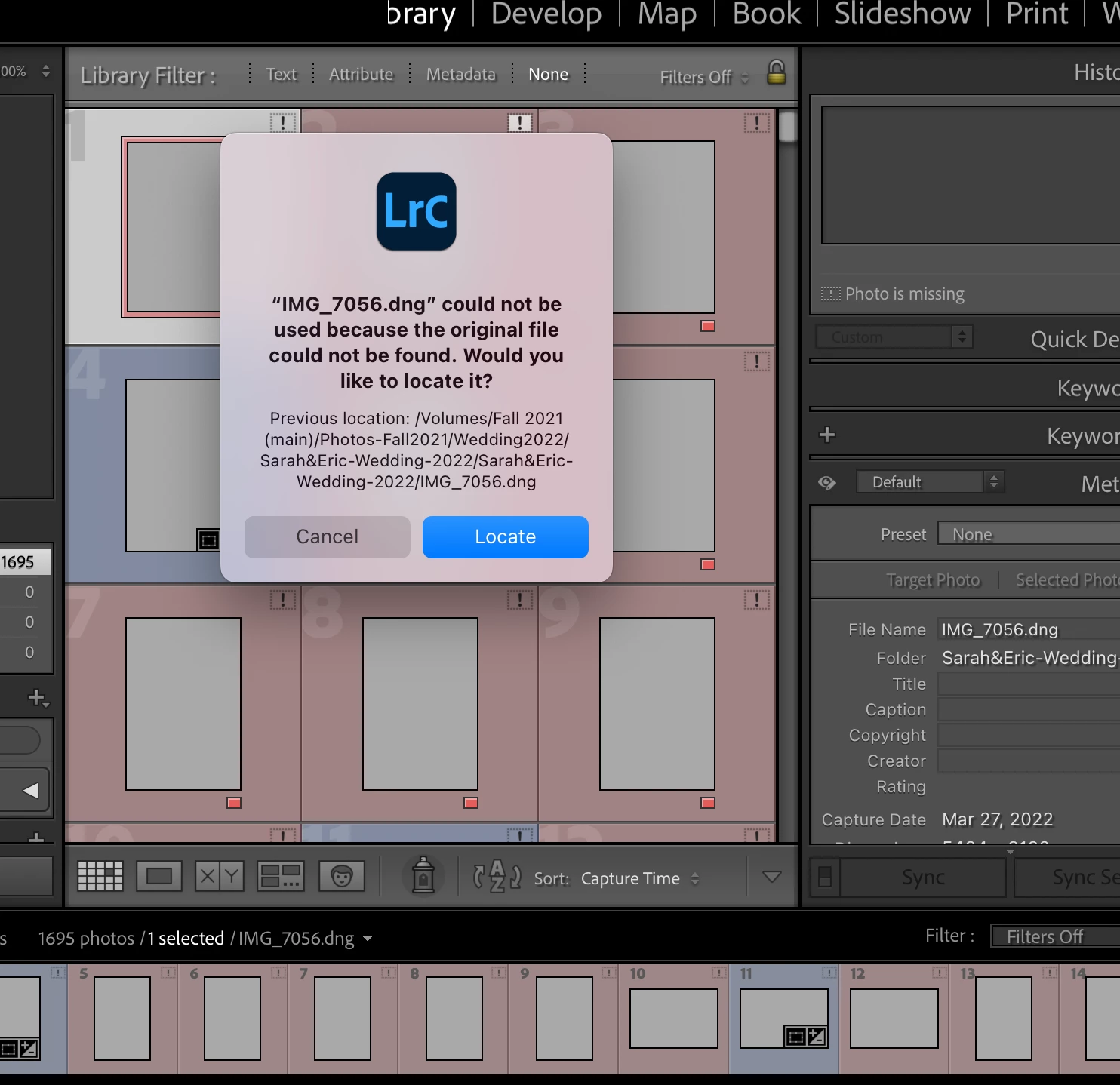Open filmstrip source dropdown arrow after IMG_7056.dng
Image resolution: width=1120 pixels, height=1085 pixels.
pyautogui.click(x=368, y=939)
